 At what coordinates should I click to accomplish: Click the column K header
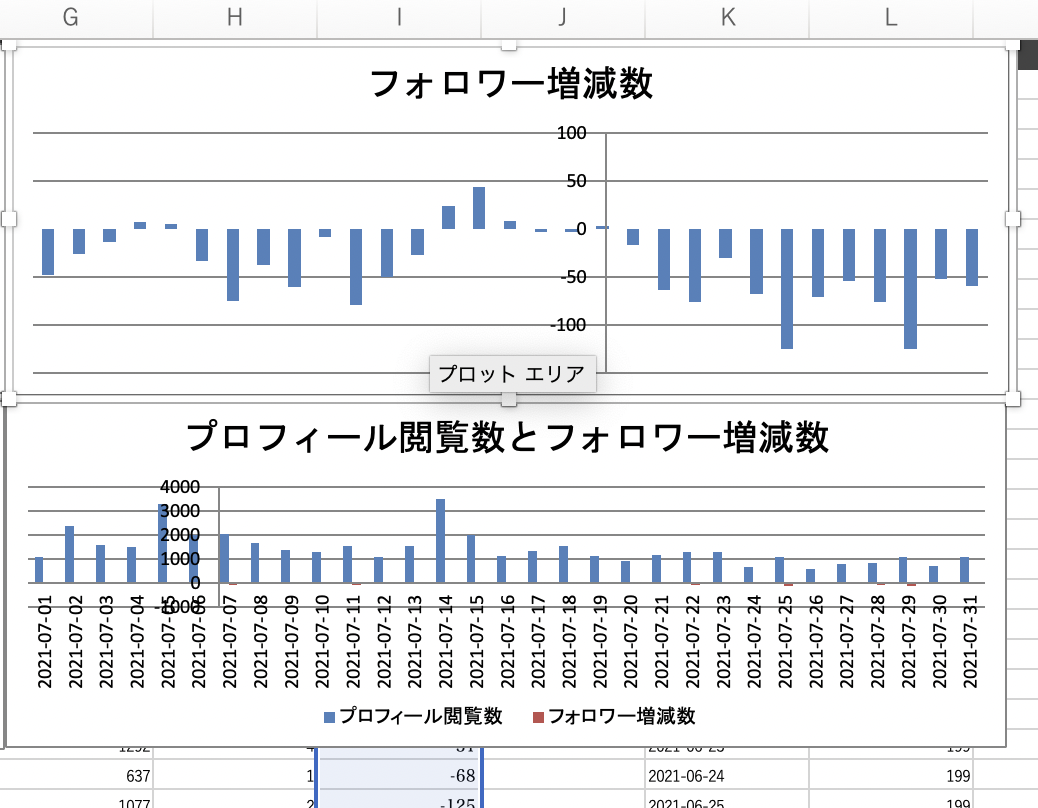[x=727, y=17]
